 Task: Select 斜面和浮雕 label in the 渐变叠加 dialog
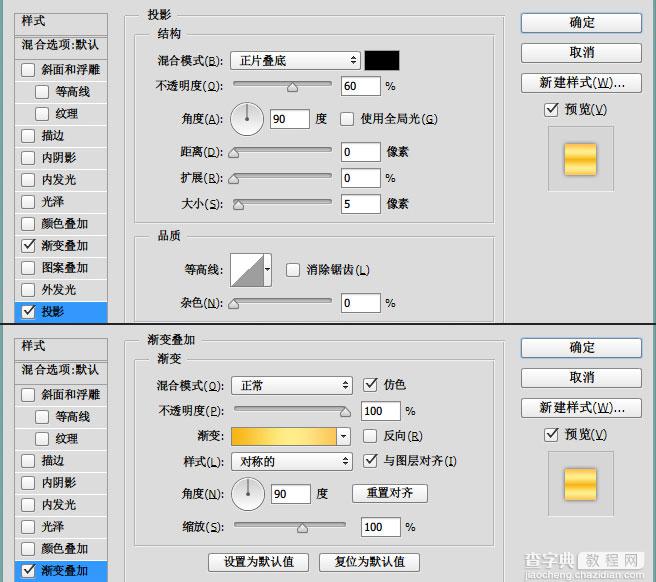tap(71, 395)
